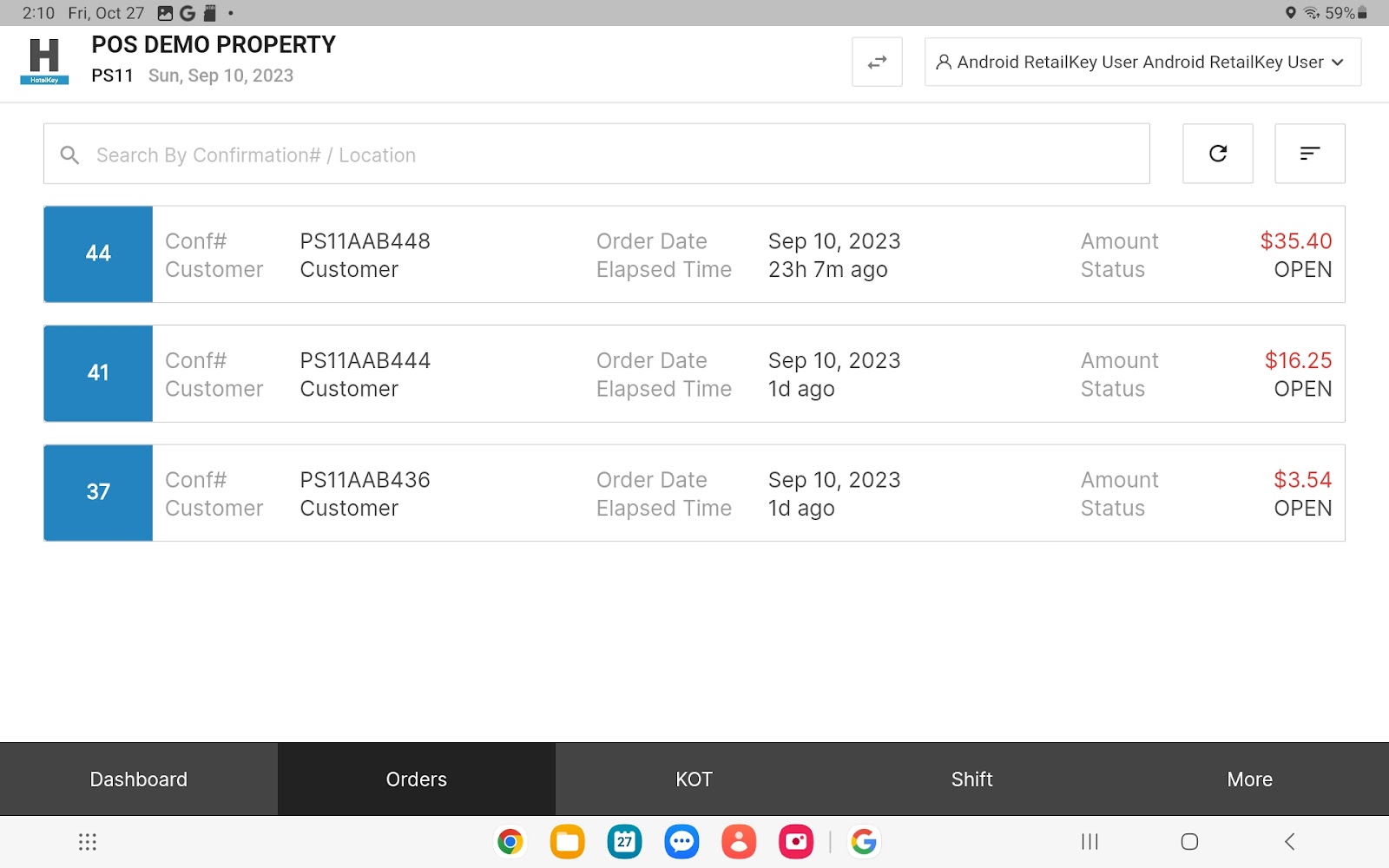Go to the Shift section
Viewport: 1389px width, 868px height.
pos(971,779)
